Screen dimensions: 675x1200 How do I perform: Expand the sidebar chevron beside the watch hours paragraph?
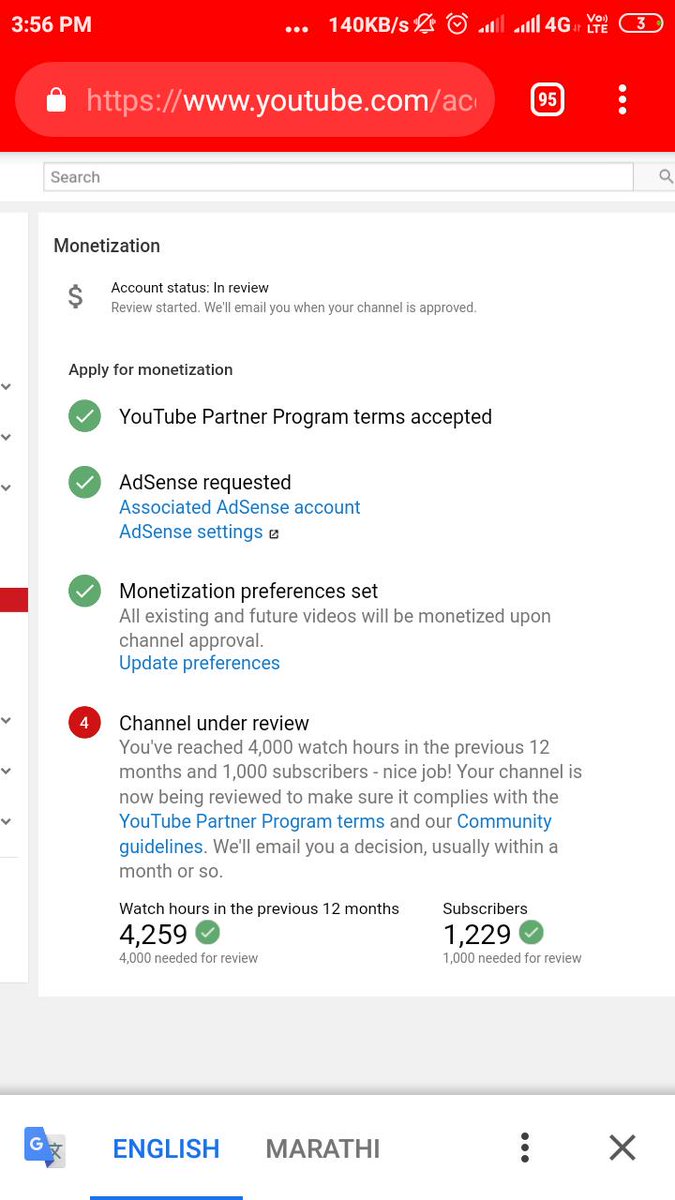[6, 771]
